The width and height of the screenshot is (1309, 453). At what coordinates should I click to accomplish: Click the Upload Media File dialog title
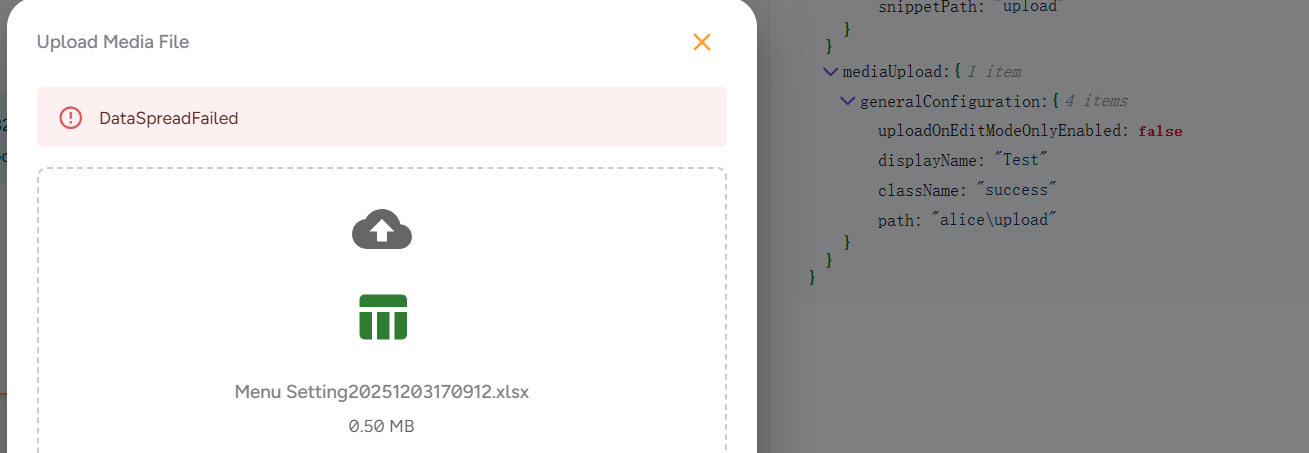[113, 42]
